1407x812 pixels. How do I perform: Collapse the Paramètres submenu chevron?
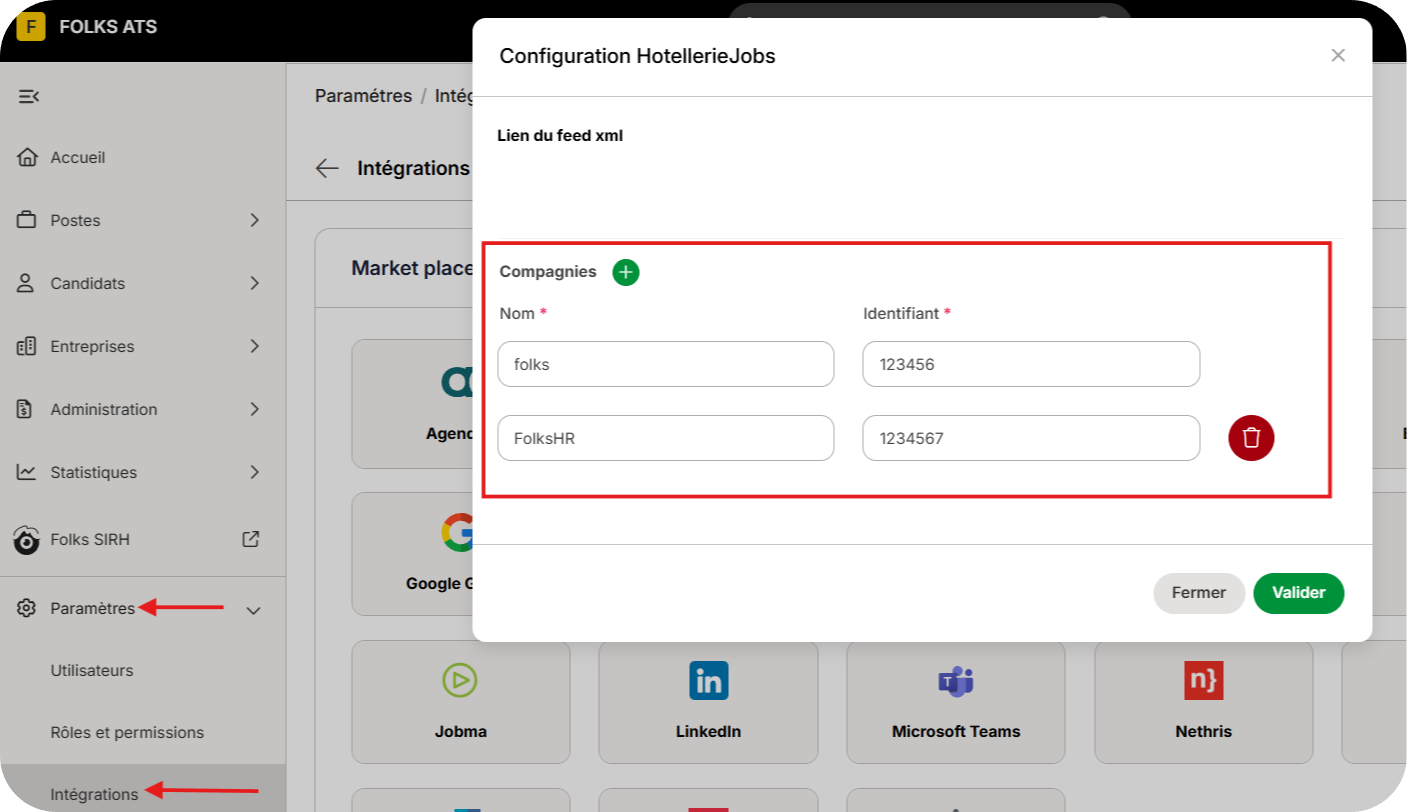[254, 609]
